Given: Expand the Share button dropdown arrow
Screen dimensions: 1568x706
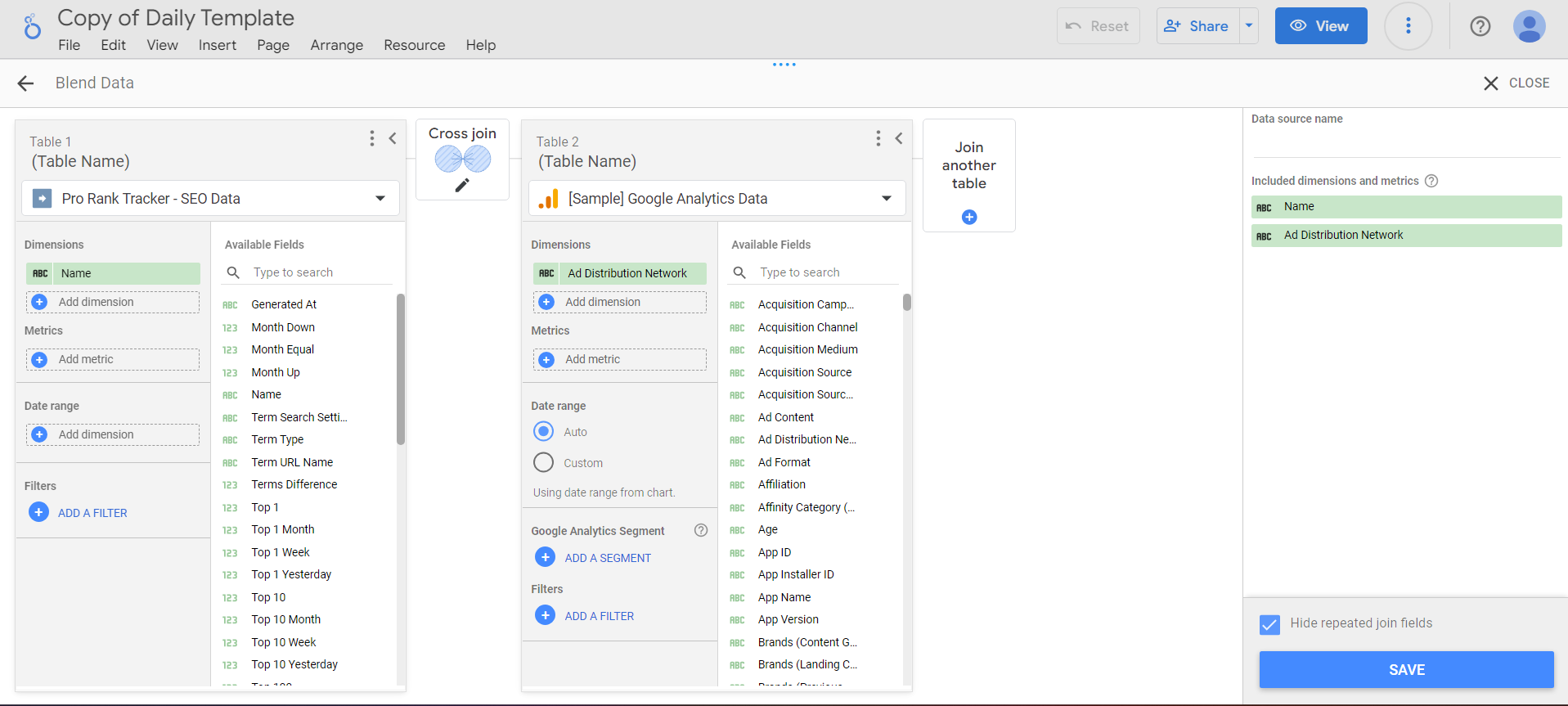Looking at the screenshot, I should tap(1249, 26).
